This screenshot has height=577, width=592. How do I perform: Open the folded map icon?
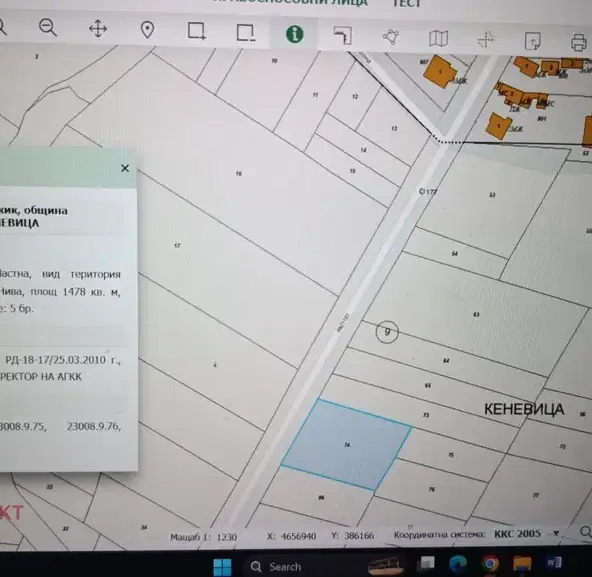(x=438, y=39)
